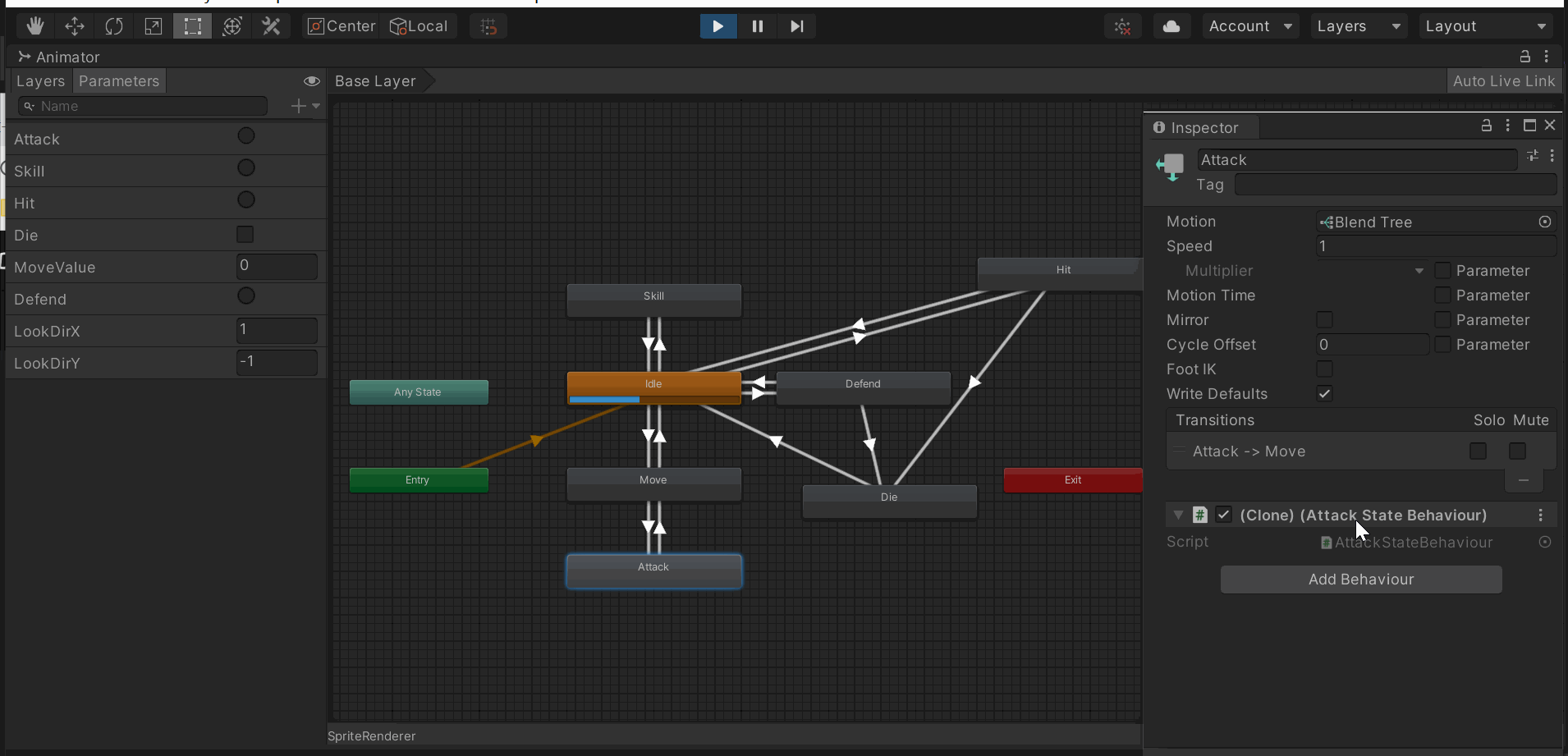The height and width of the screenshot is (756, 1568).
Task: Open the Motion object picker
Action: point(1545,222)
